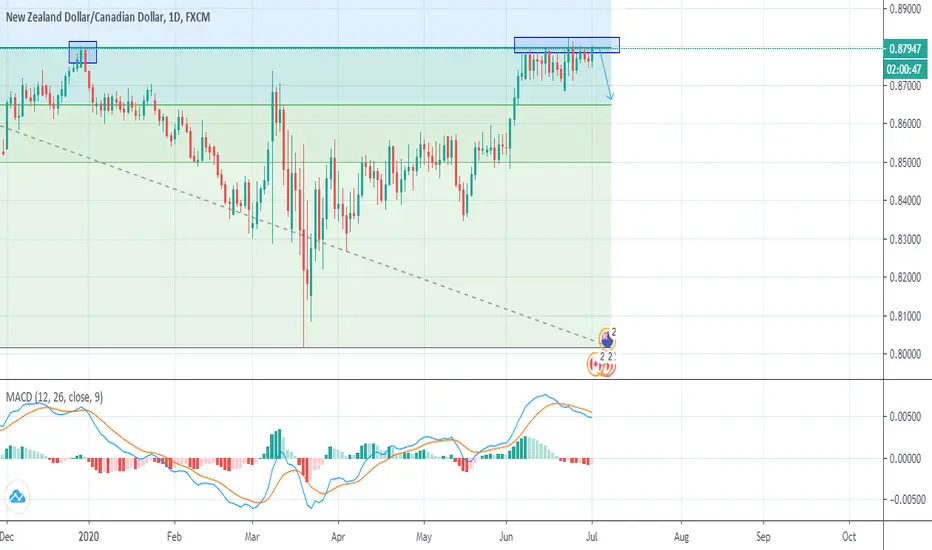Open the New Zealand flag economic event marker
Viewport: 932px width, 550px height.
point(607,339)
